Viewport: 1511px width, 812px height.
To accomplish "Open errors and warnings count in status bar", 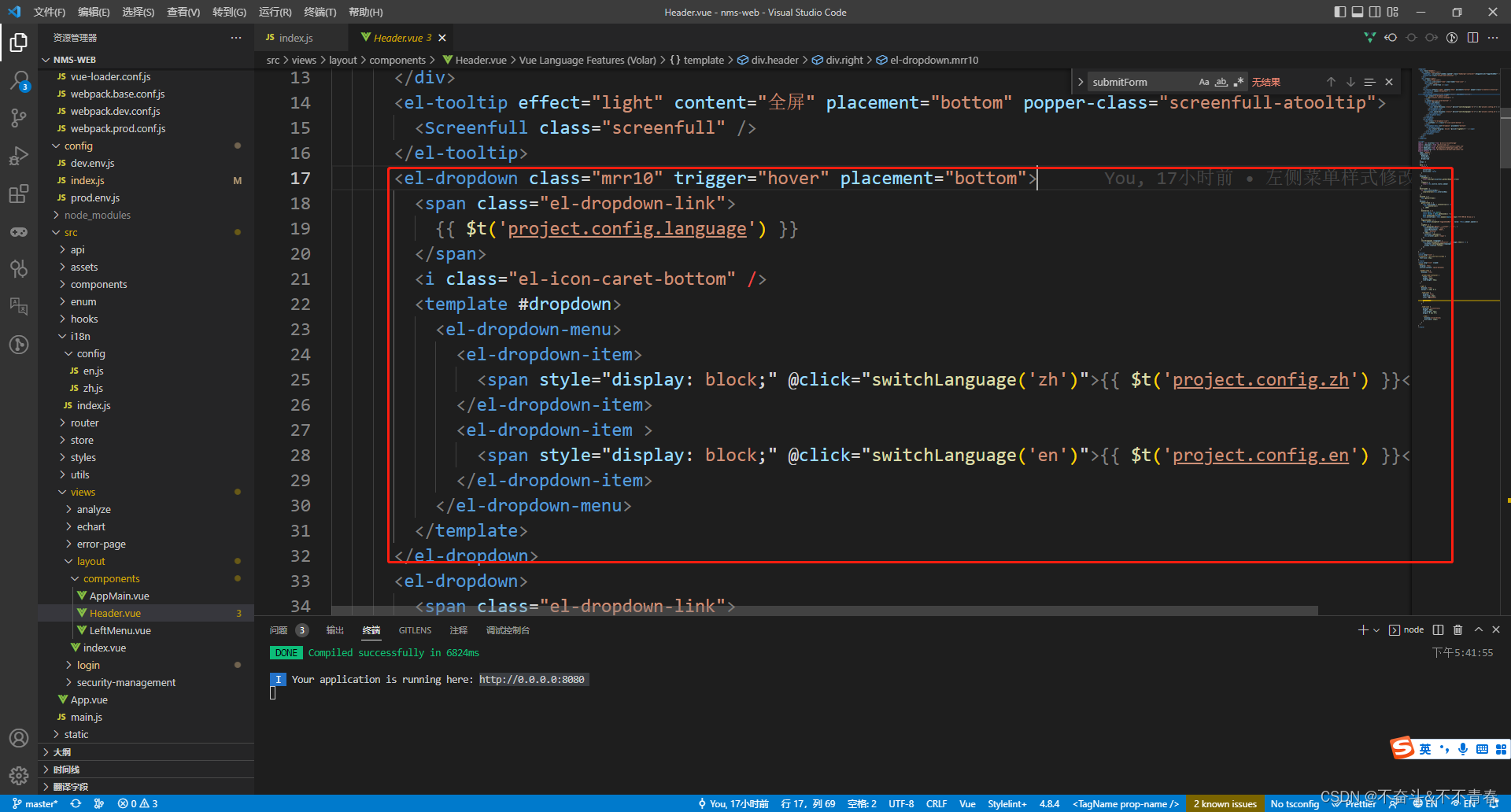I will pyautogui.click(x=138, y=803).
